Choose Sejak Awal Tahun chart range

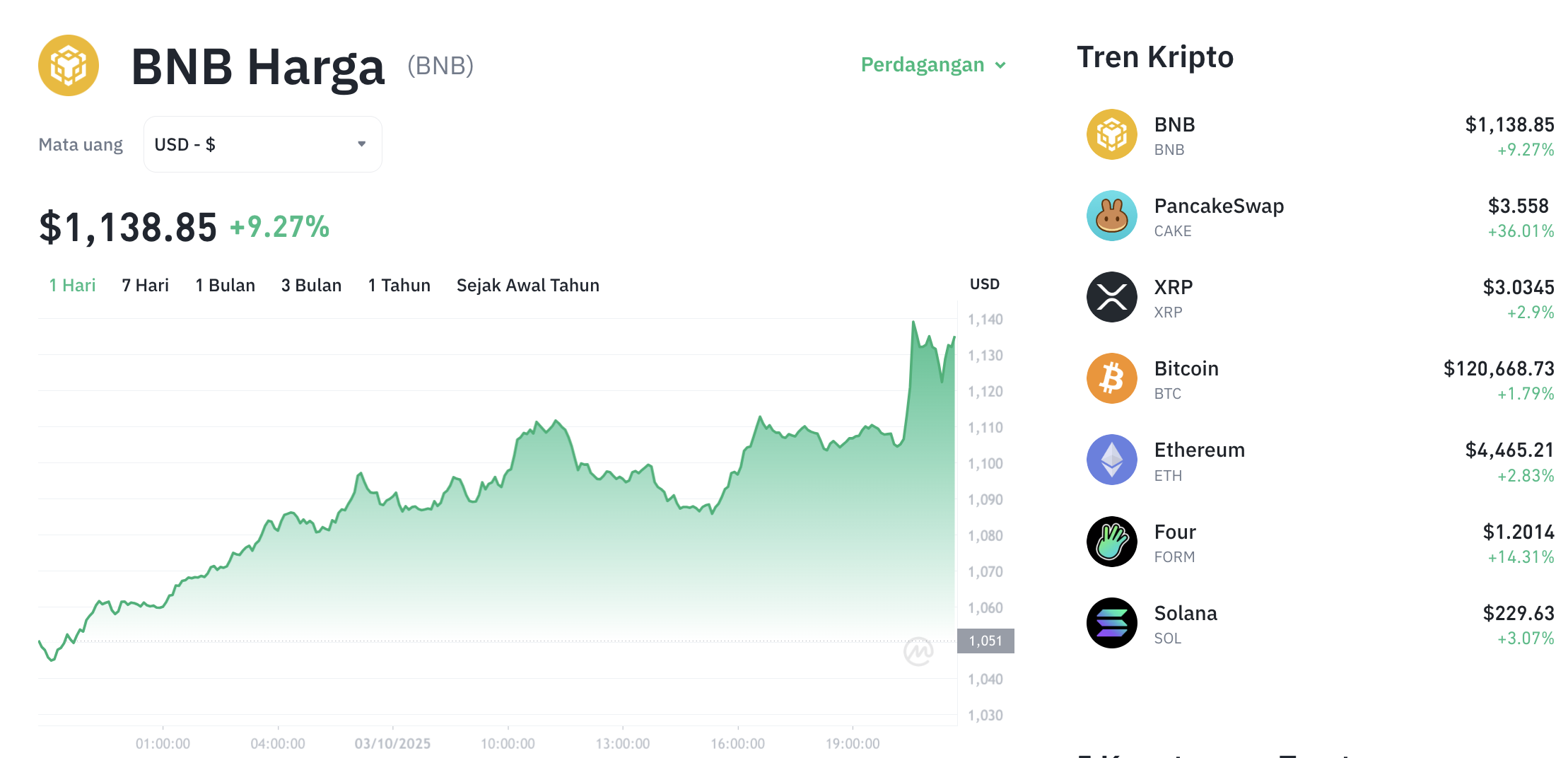point(527,285)
